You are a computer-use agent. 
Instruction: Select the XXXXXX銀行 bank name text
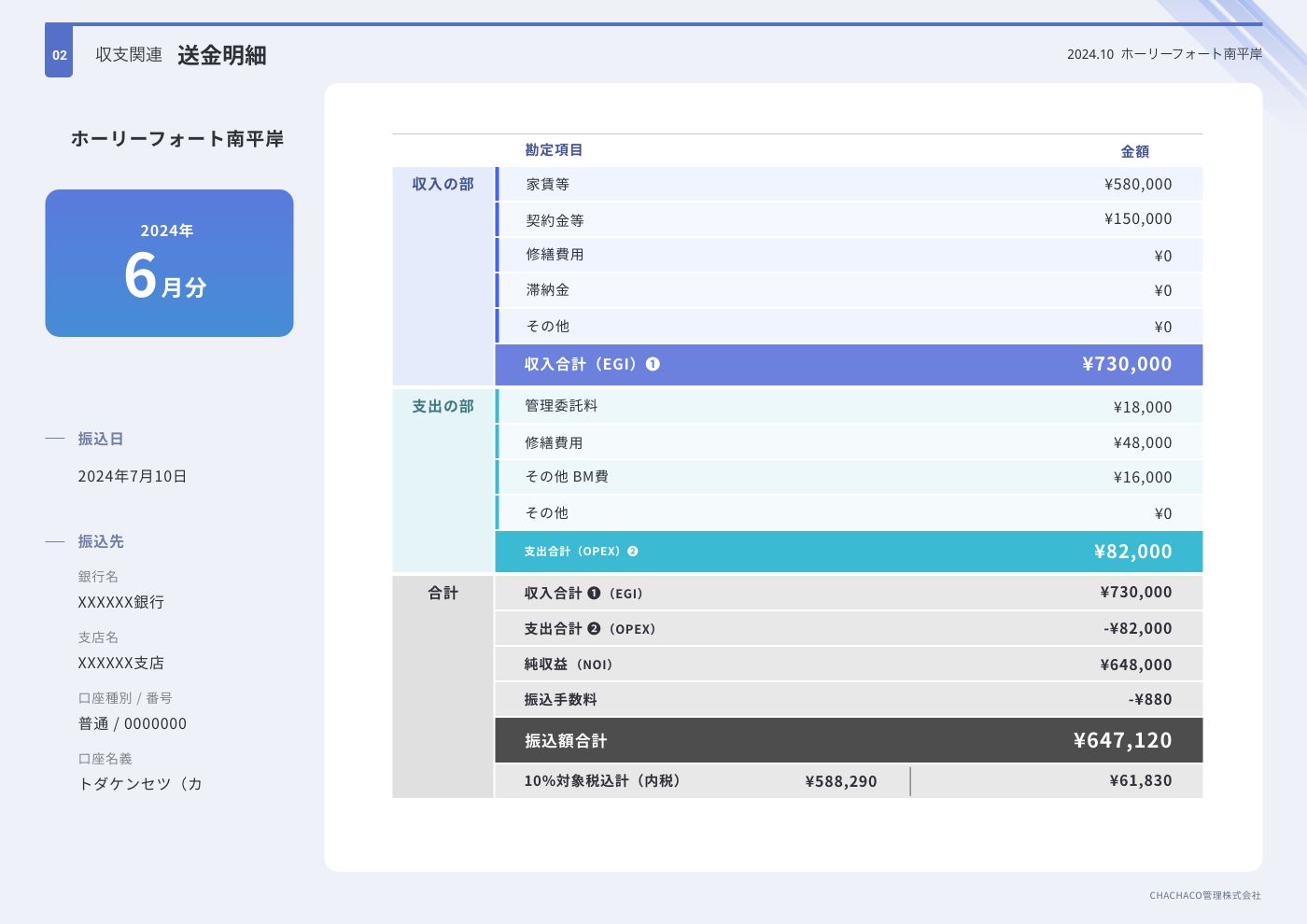tap(121, 602)
